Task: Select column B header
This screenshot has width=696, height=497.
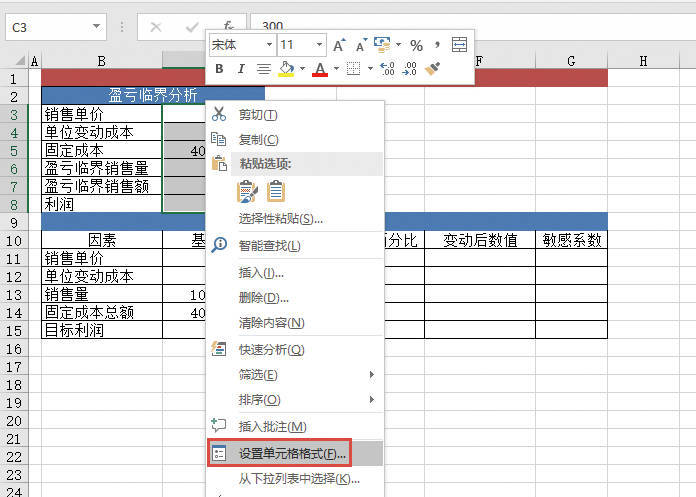Action: tap(102, 61)
